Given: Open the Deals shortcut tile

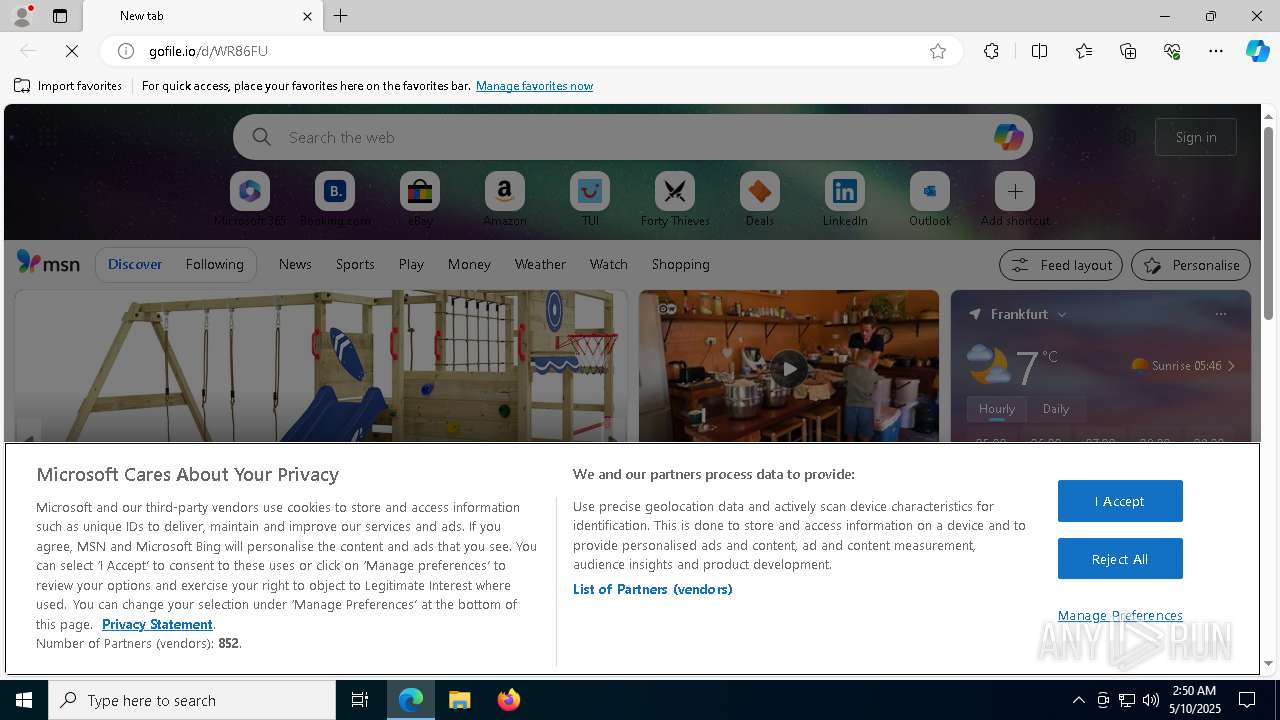Looking at the screenshot, I should [x=760, y=199].
